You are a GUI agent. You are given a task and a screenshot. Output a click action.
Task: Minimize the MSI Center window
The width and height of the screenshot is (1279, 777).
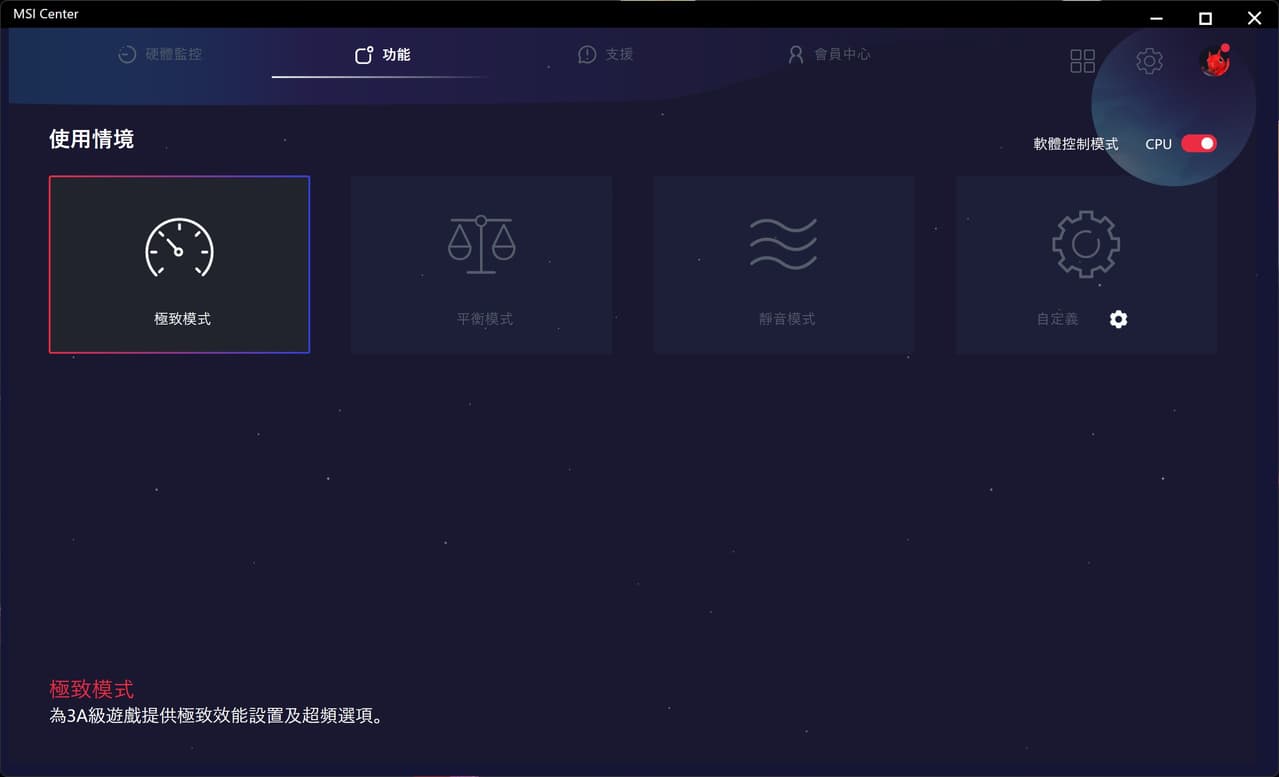[x=1157, y=18]
